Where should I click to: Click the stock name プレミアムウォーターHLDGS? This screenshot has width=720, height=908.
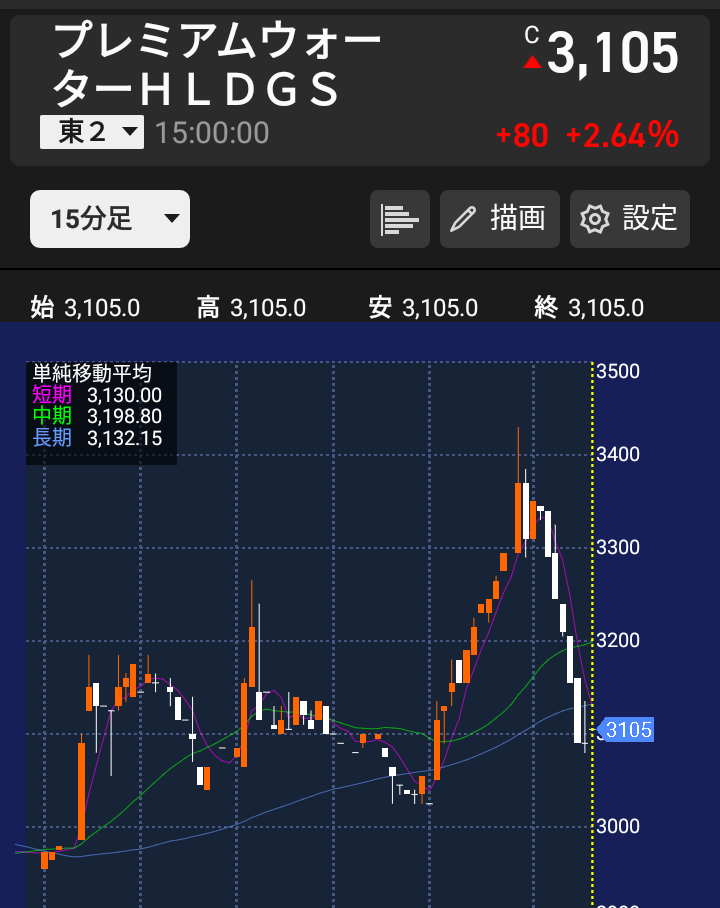click(x=217, y=64)
